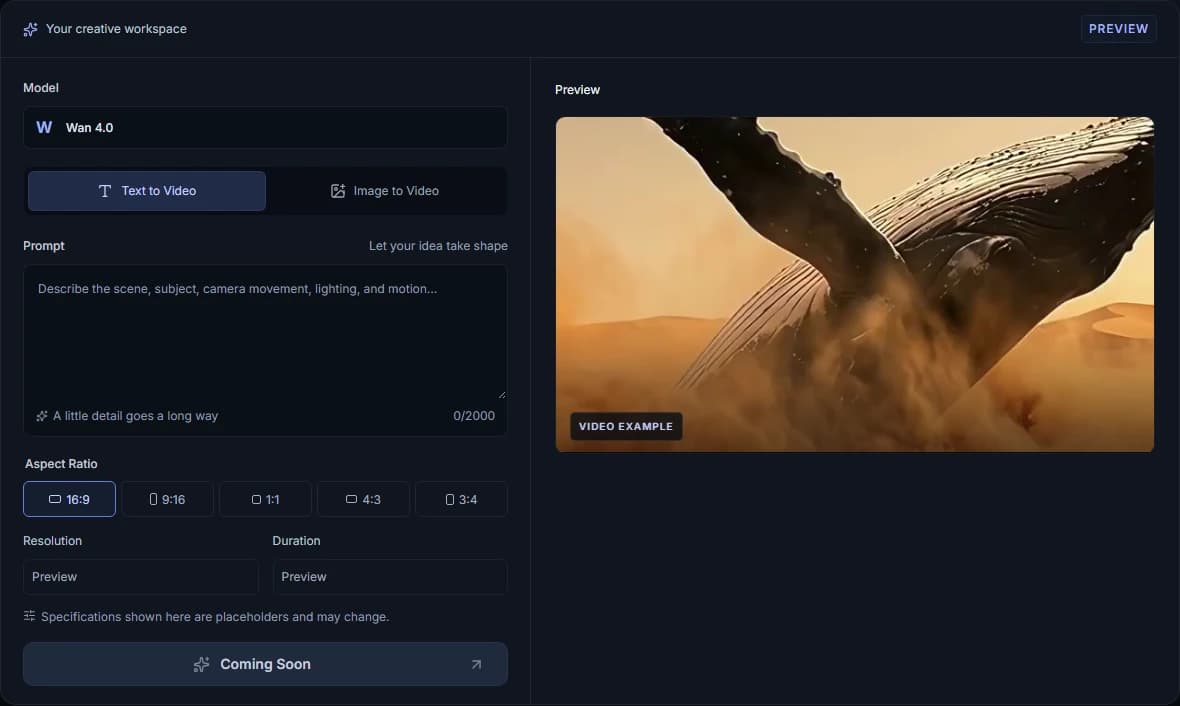Click the Coming Soon button

pos(265,664)
